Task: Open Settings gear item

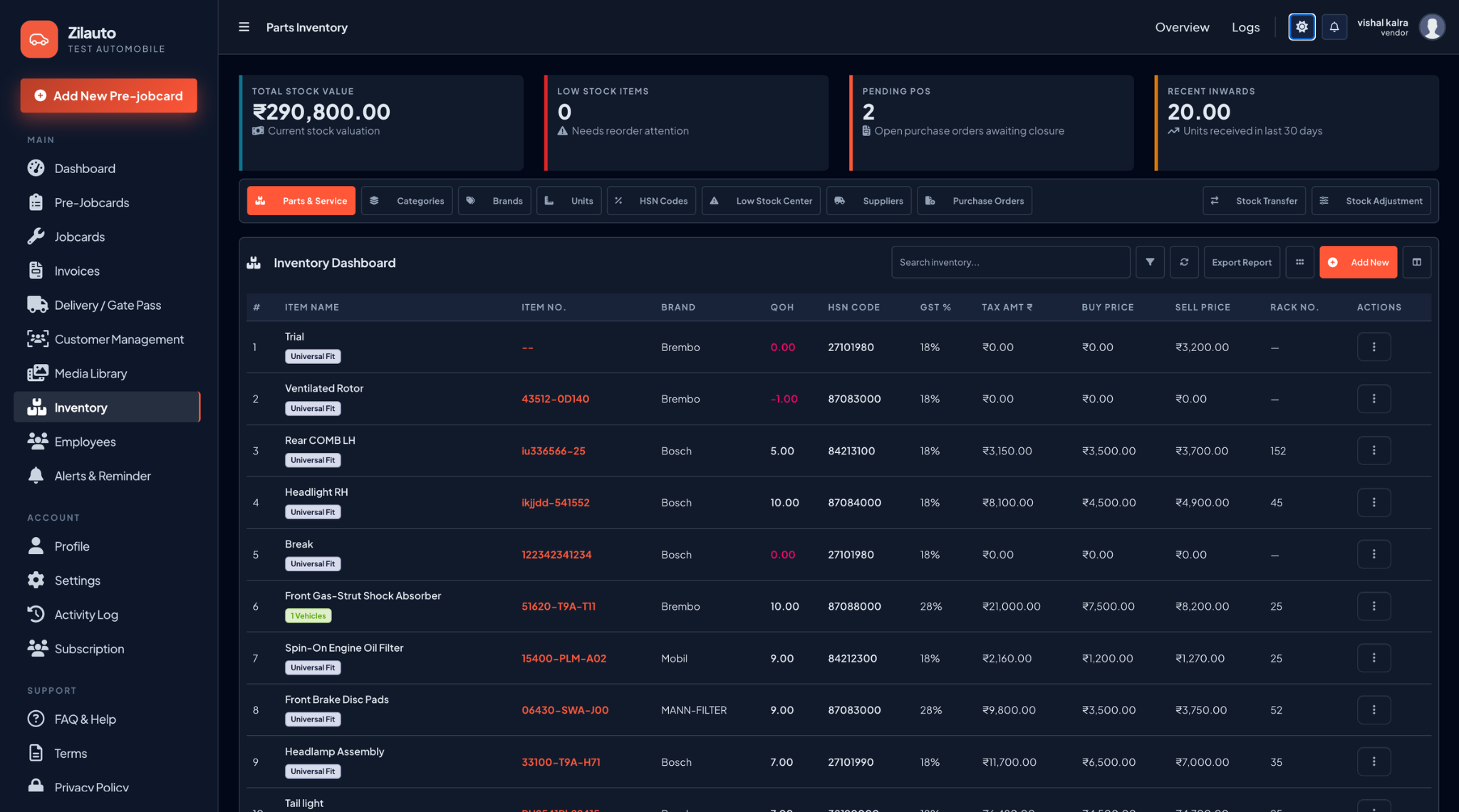Action: 107,581
